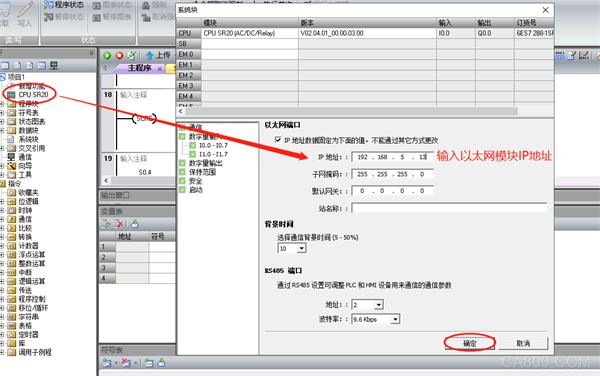Open the baud rate 9.6 Kbps dropdown
Screen dimensions: 600x376
tap(395, 319)
